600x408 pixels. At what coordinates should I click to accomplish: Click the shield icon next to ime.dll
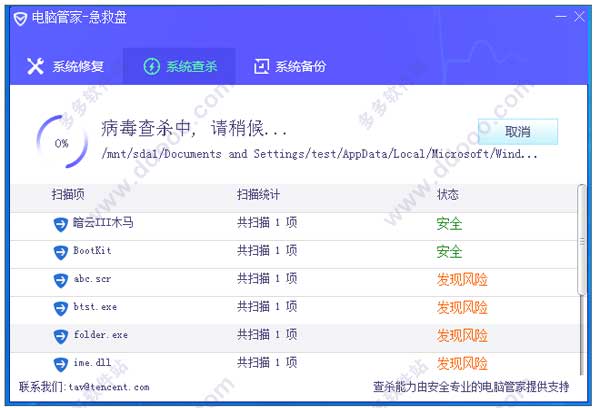pos(60,364)
